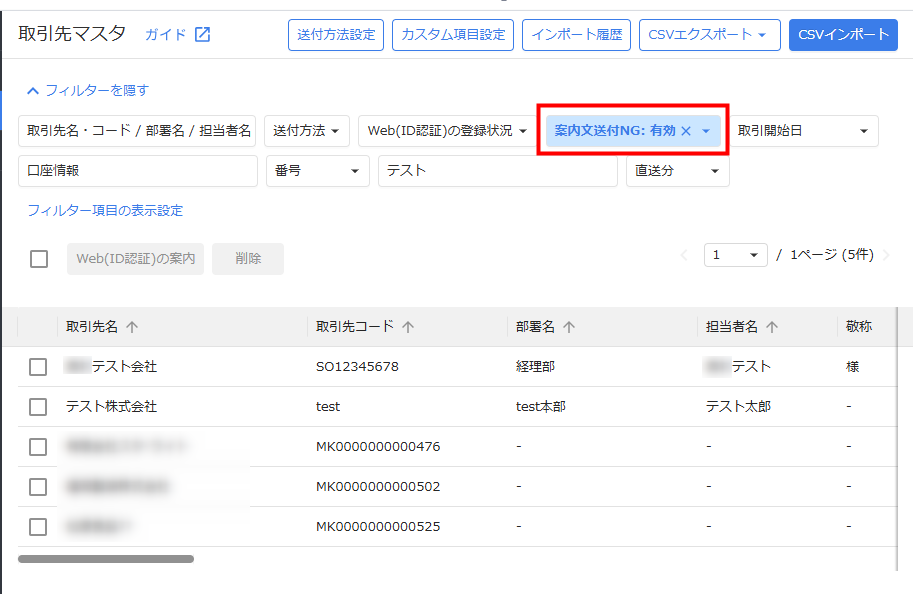This screenshot has width=913, height=594.
Task: Sort by 部署名 arrow icon
Action: coord(569,327)
